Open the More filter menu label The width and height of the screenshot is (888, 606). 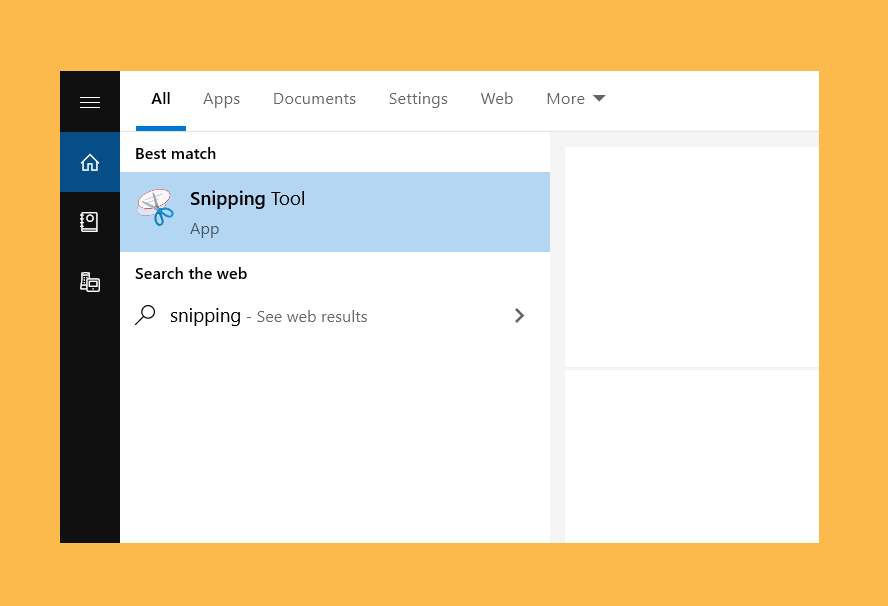pyautogui.click(x=565, y=99)
